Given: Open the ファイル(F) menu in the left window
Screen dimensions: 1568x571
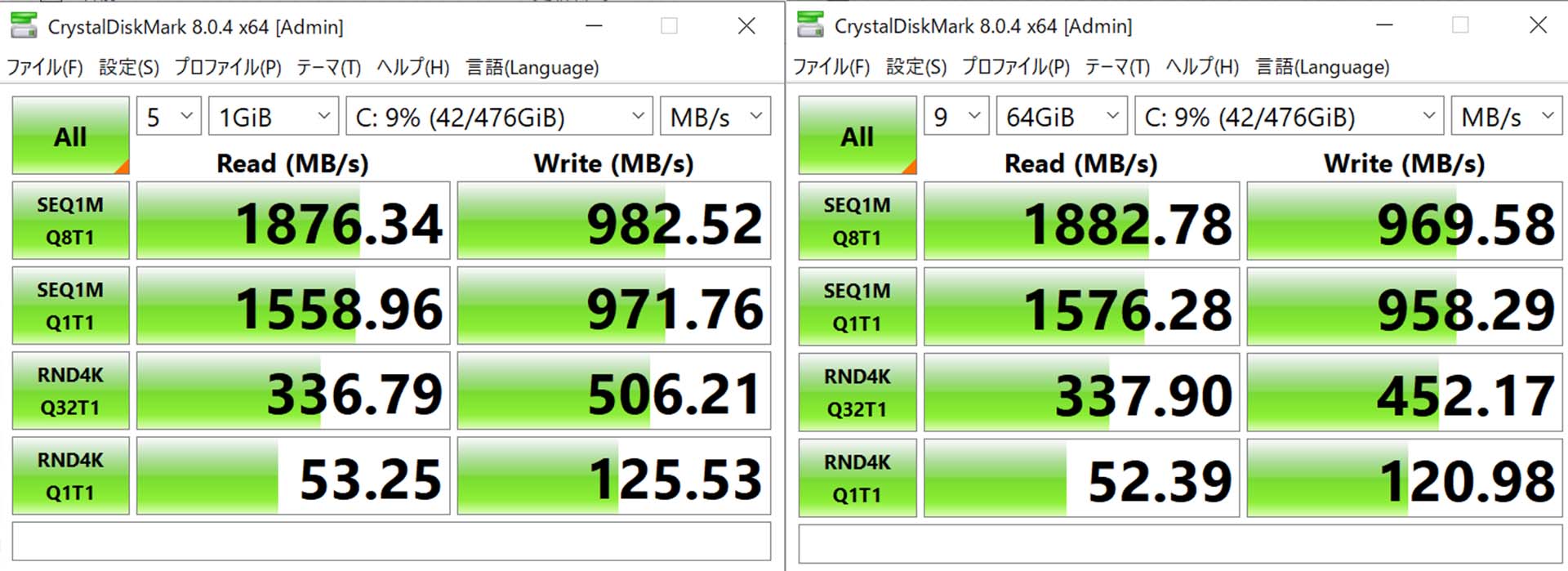Looking at the screenshot, I should pyautogui.click(x=45, y=67).
